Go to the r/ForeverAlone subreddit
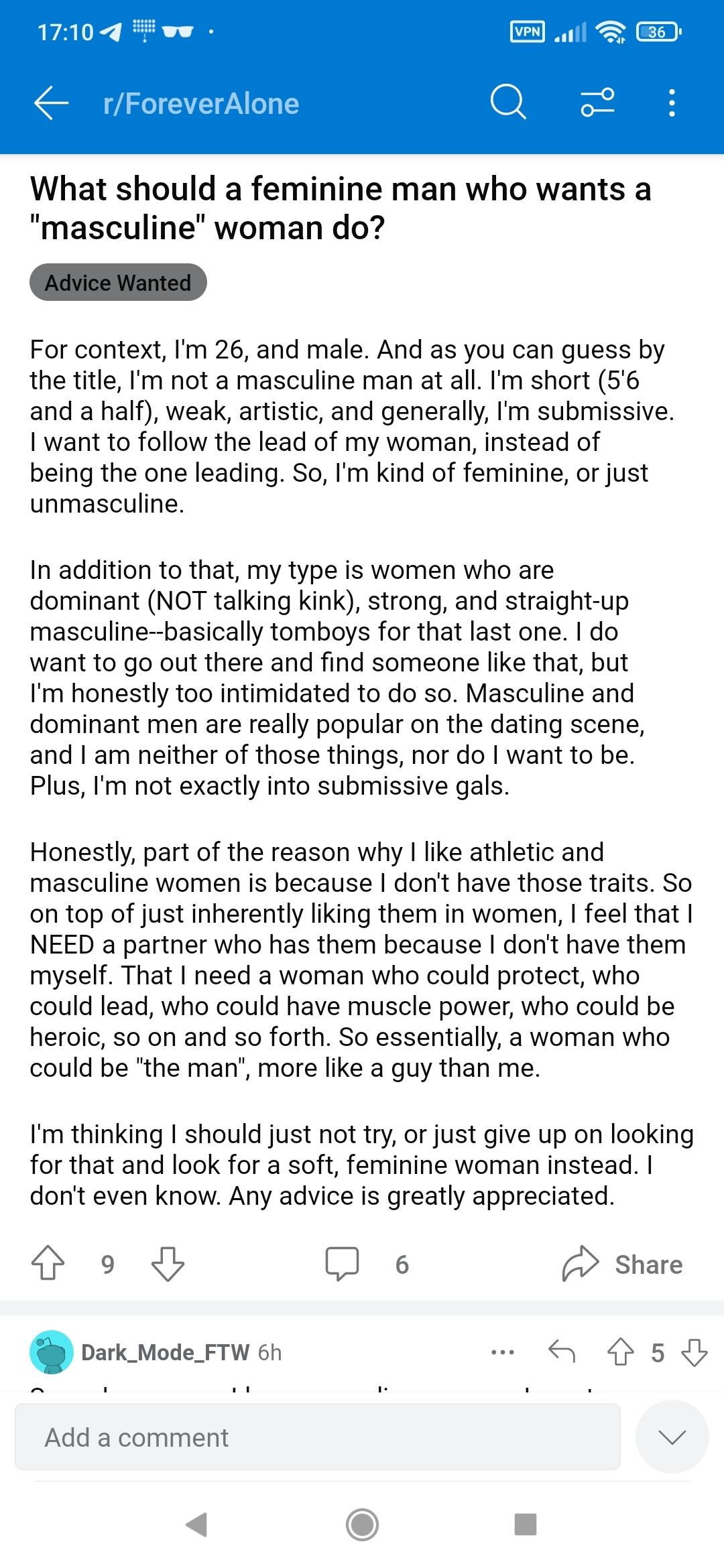Viewport: 724px width, 1568px height. point(201,104)
